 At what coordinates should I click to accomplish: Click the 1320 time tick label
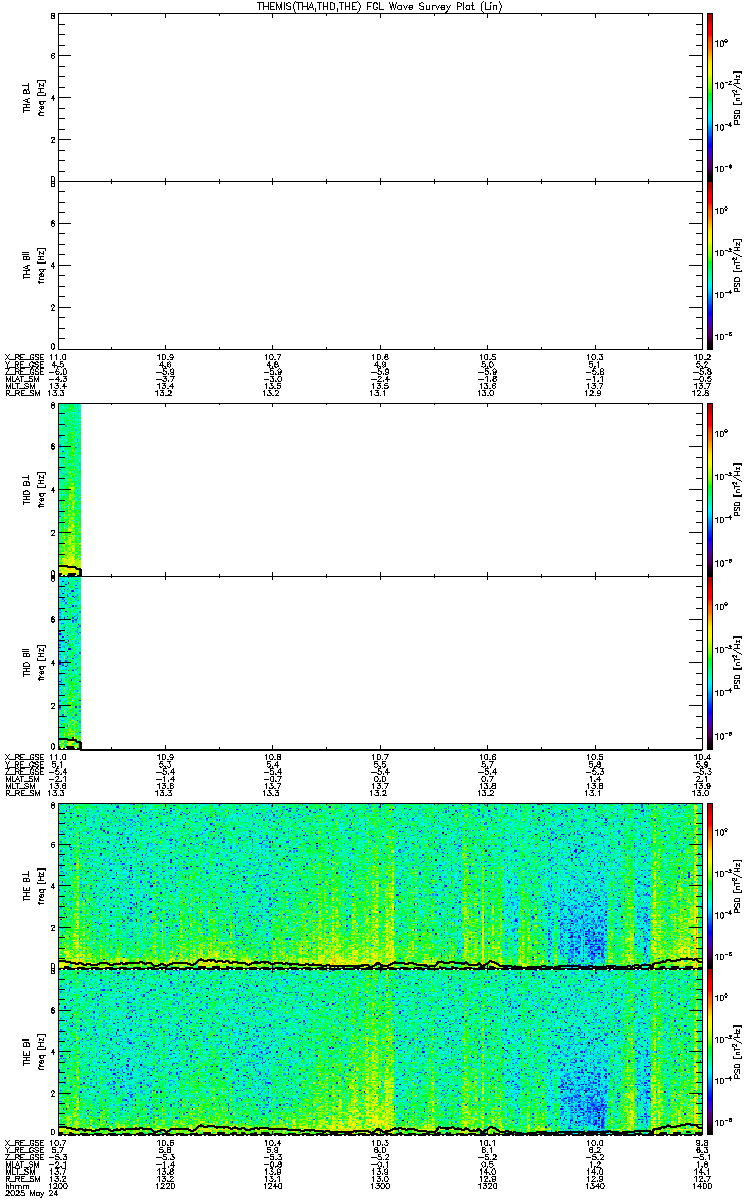click(486, 1184)
